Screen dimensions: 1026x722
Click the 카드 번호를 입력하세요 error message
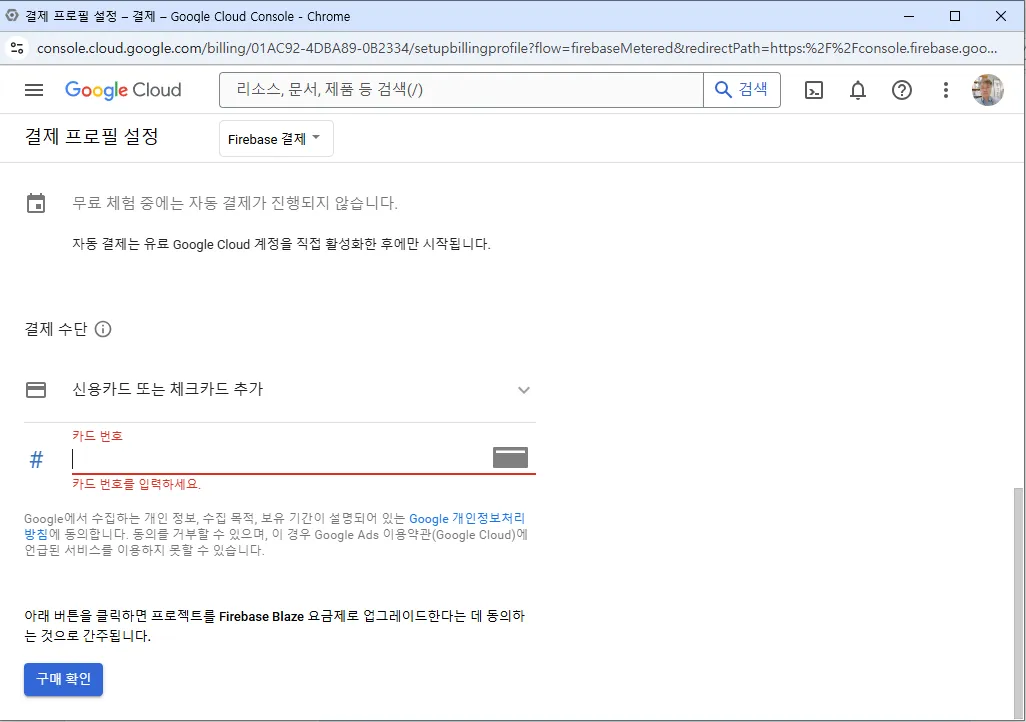click(136, 484)
